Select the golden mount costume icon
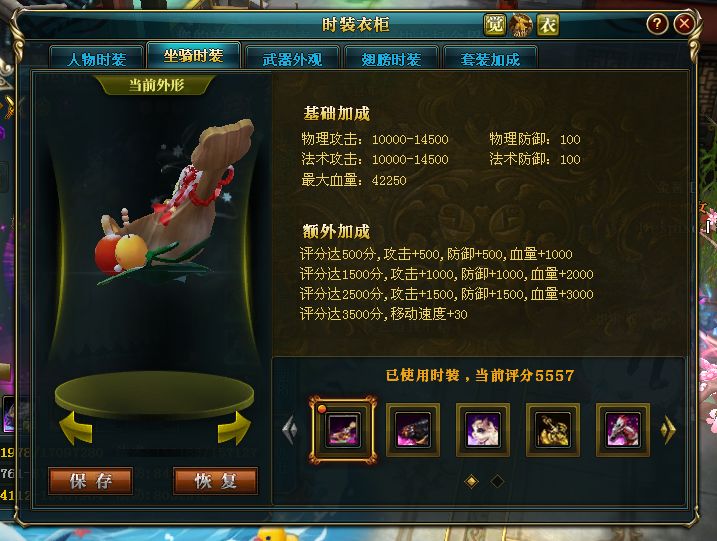Viewport: 717px width, 541px height. (553, 430)
